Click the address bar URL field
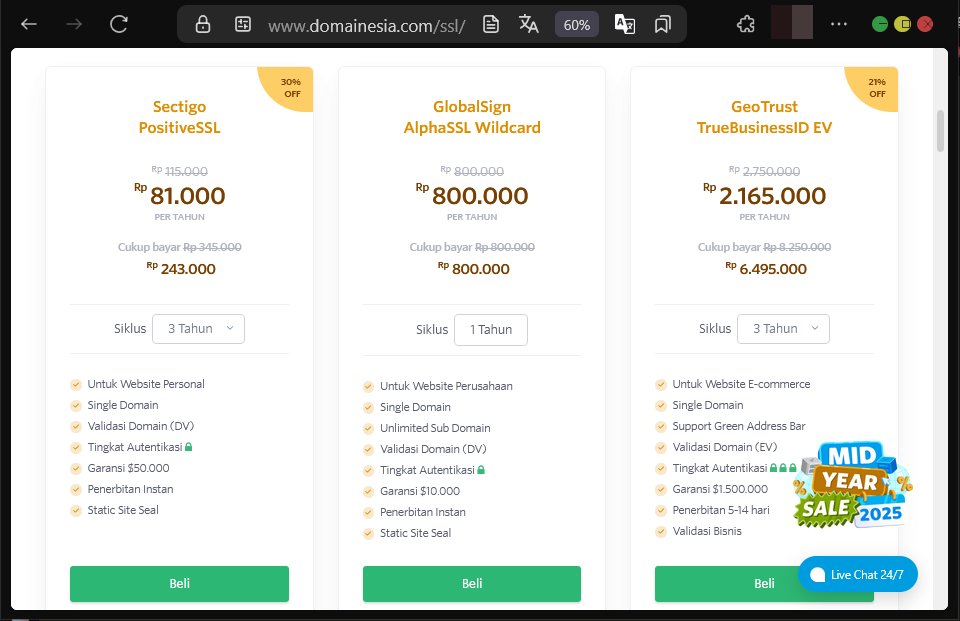 click(367, 25)
